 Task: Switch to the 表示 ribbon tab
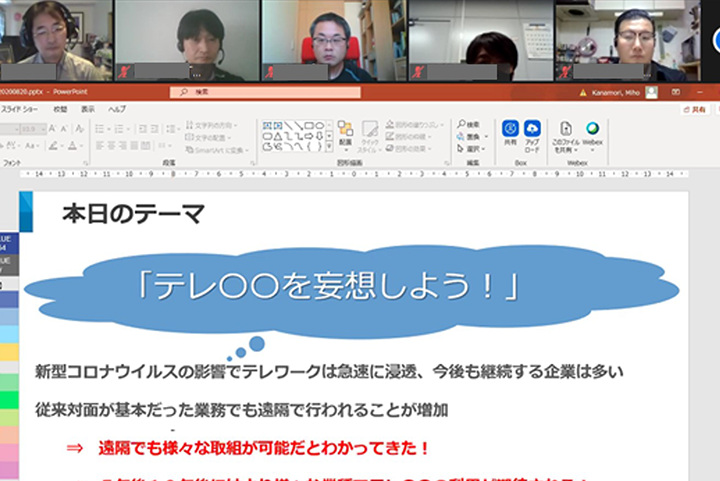88,109
